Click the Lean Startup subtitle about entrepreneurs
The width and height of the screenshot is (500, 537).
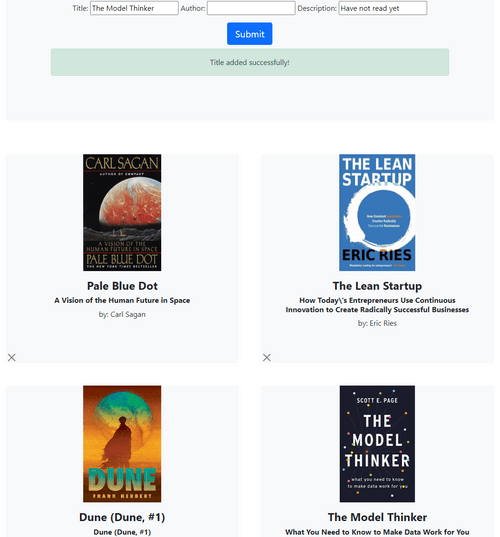(377, 305)
